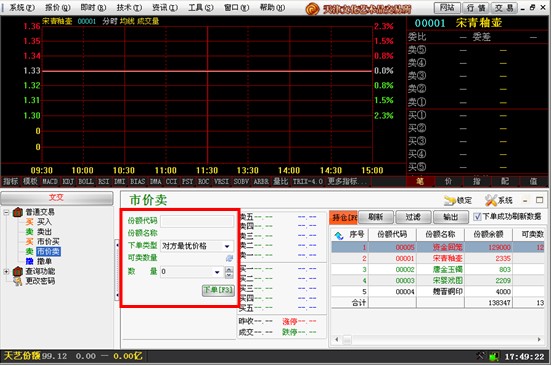Image resolution: width=552 pixels, height=366 pixels.
Task: Click the 锁定 lock icon
Action: click(x=450, y=201)
